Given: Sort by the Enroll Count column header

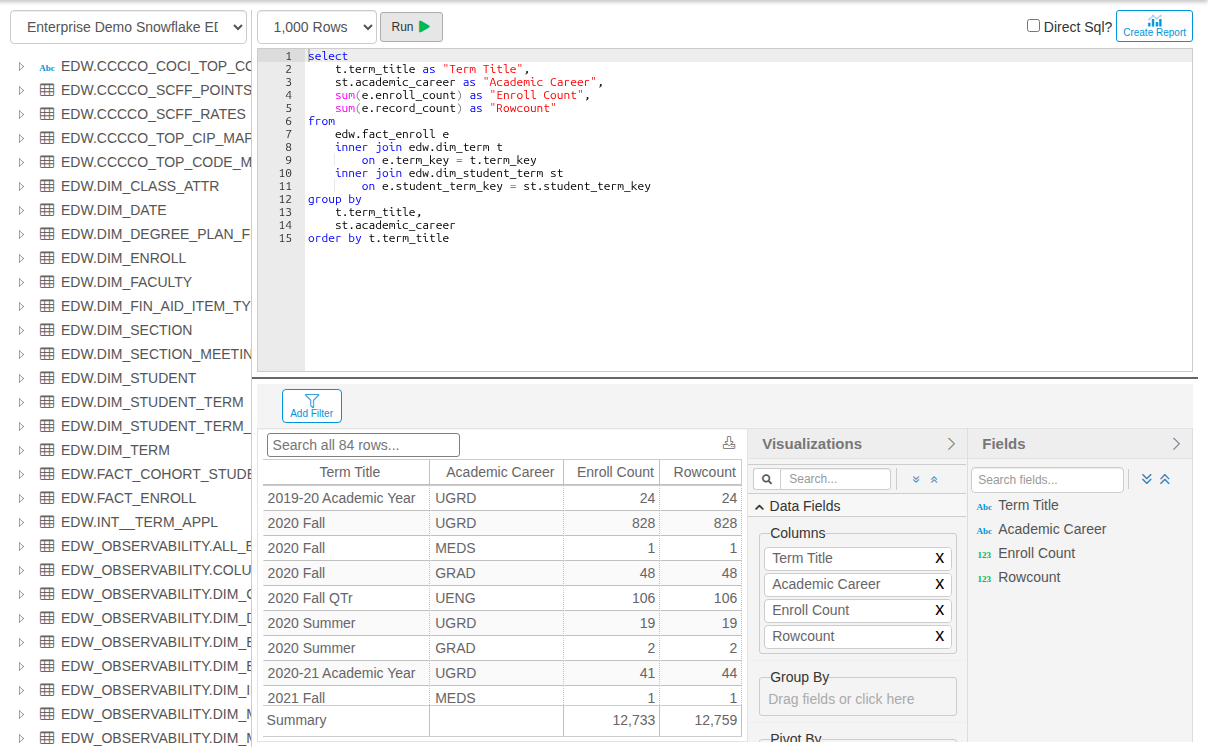Looking at the screenshot, I should [615, 472].
